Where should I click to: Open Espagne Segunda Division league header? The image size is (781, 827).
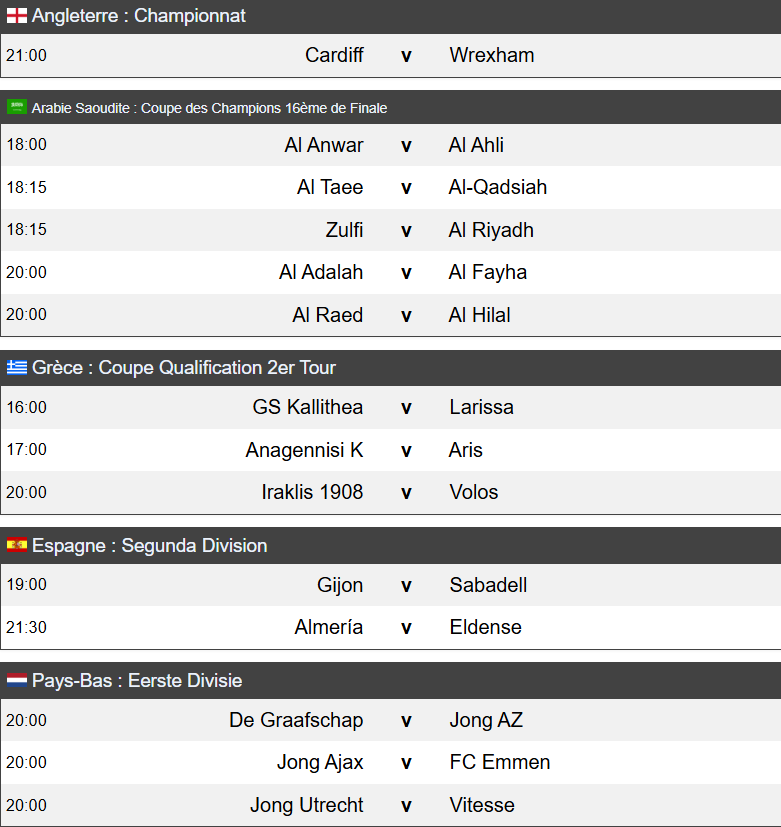(390, 545)
